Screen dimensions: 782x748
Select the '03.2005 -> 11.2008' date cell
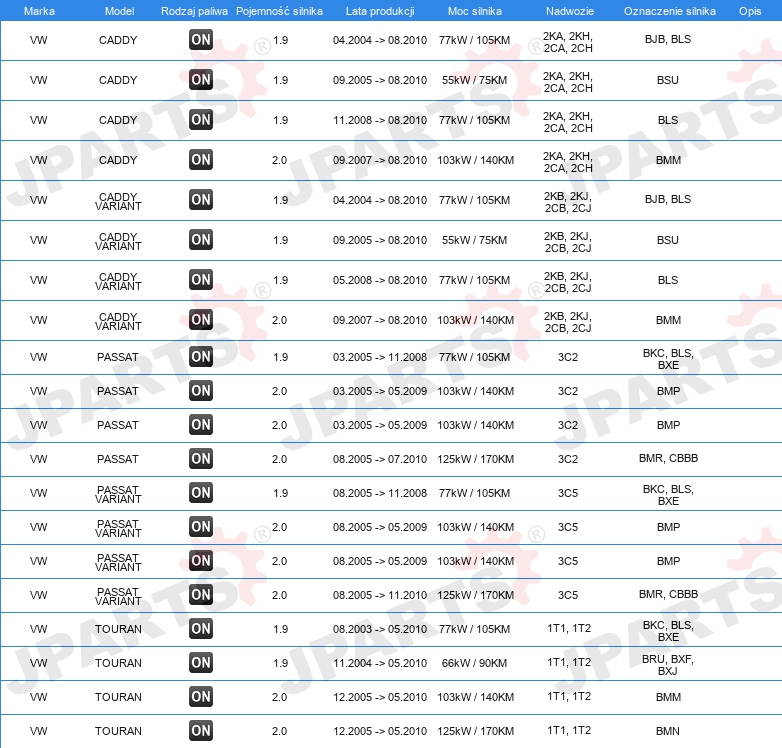point(380,357)
